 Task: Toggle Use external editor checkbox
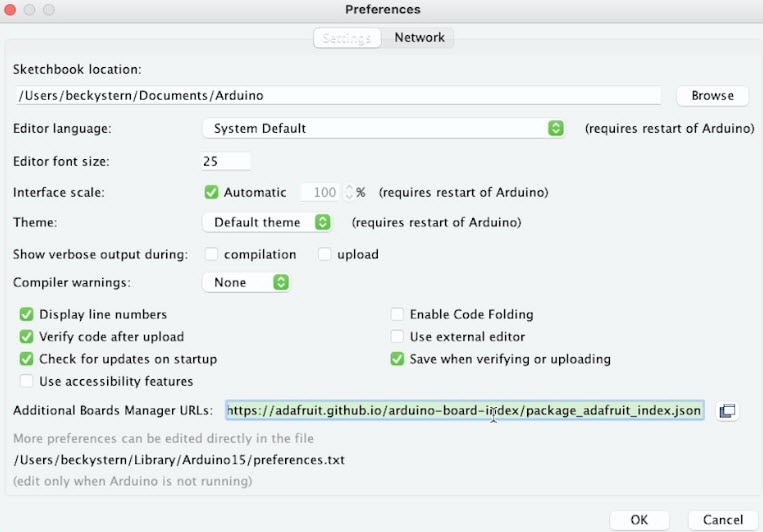(397, 337)
